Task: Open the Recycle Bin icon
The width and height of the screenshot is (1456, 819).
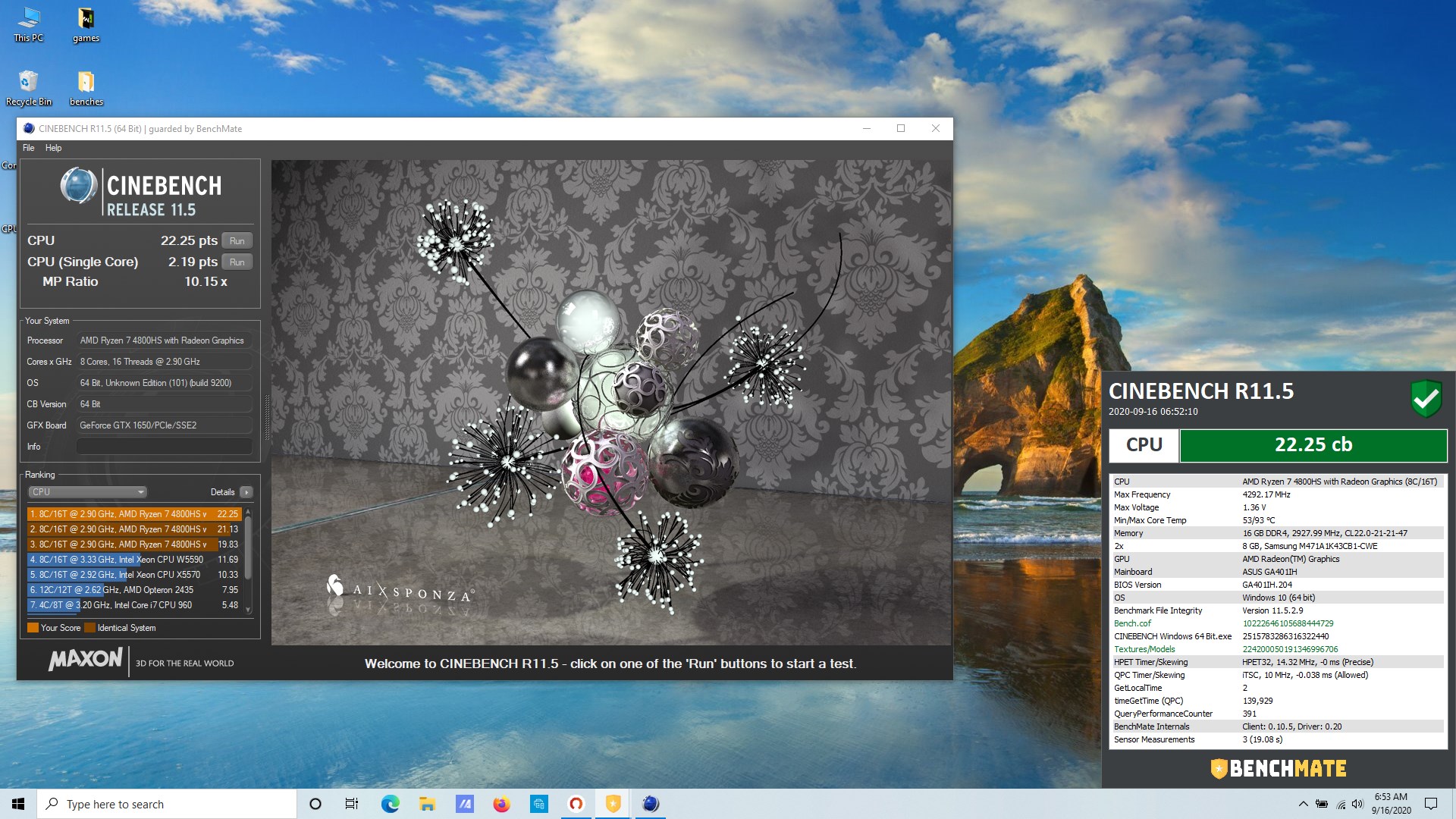Action: [29, 88]
